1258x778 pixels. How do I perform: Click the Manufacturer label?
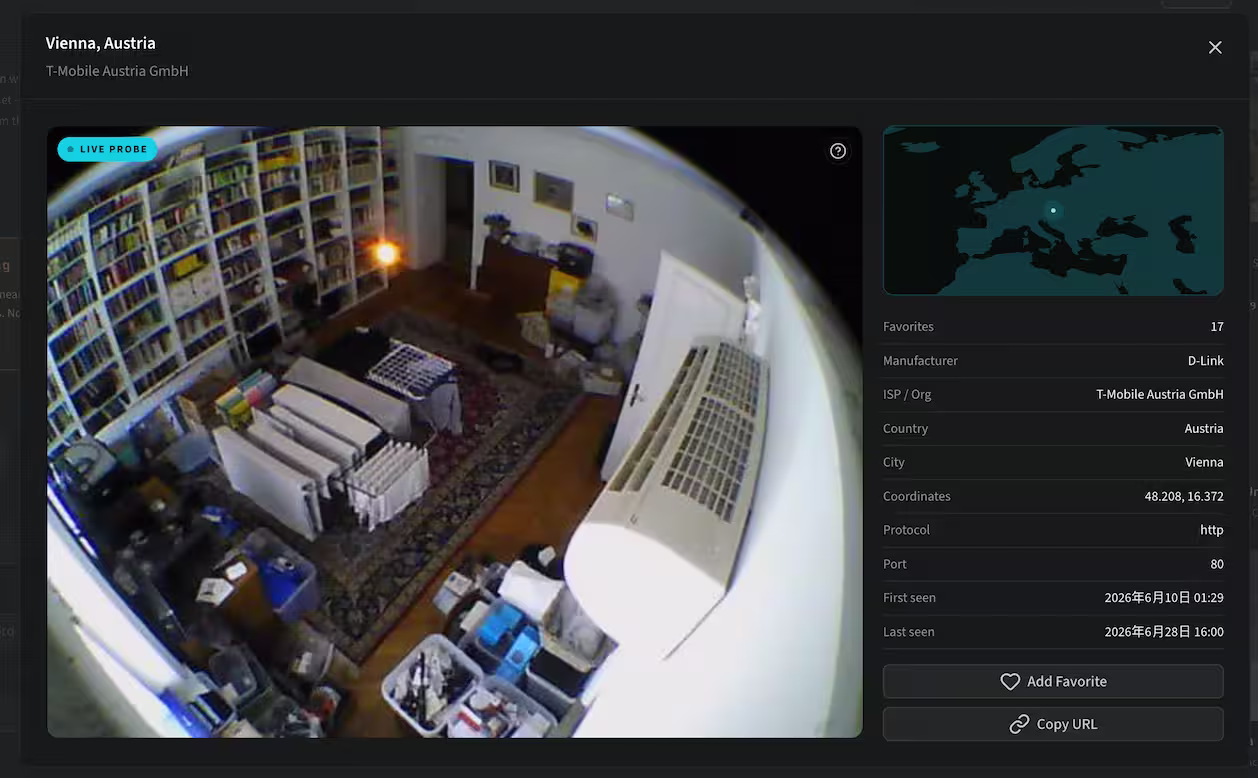[920, 360]
